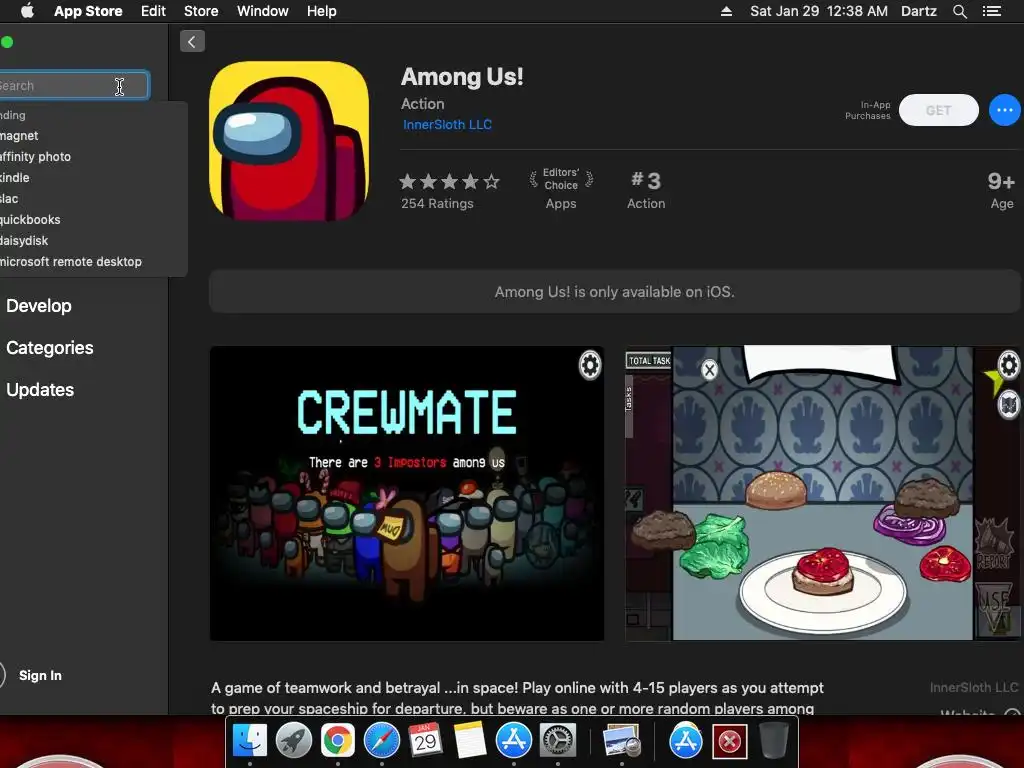
Task: Click the Among Us! app icon
Action: (289, 141)
